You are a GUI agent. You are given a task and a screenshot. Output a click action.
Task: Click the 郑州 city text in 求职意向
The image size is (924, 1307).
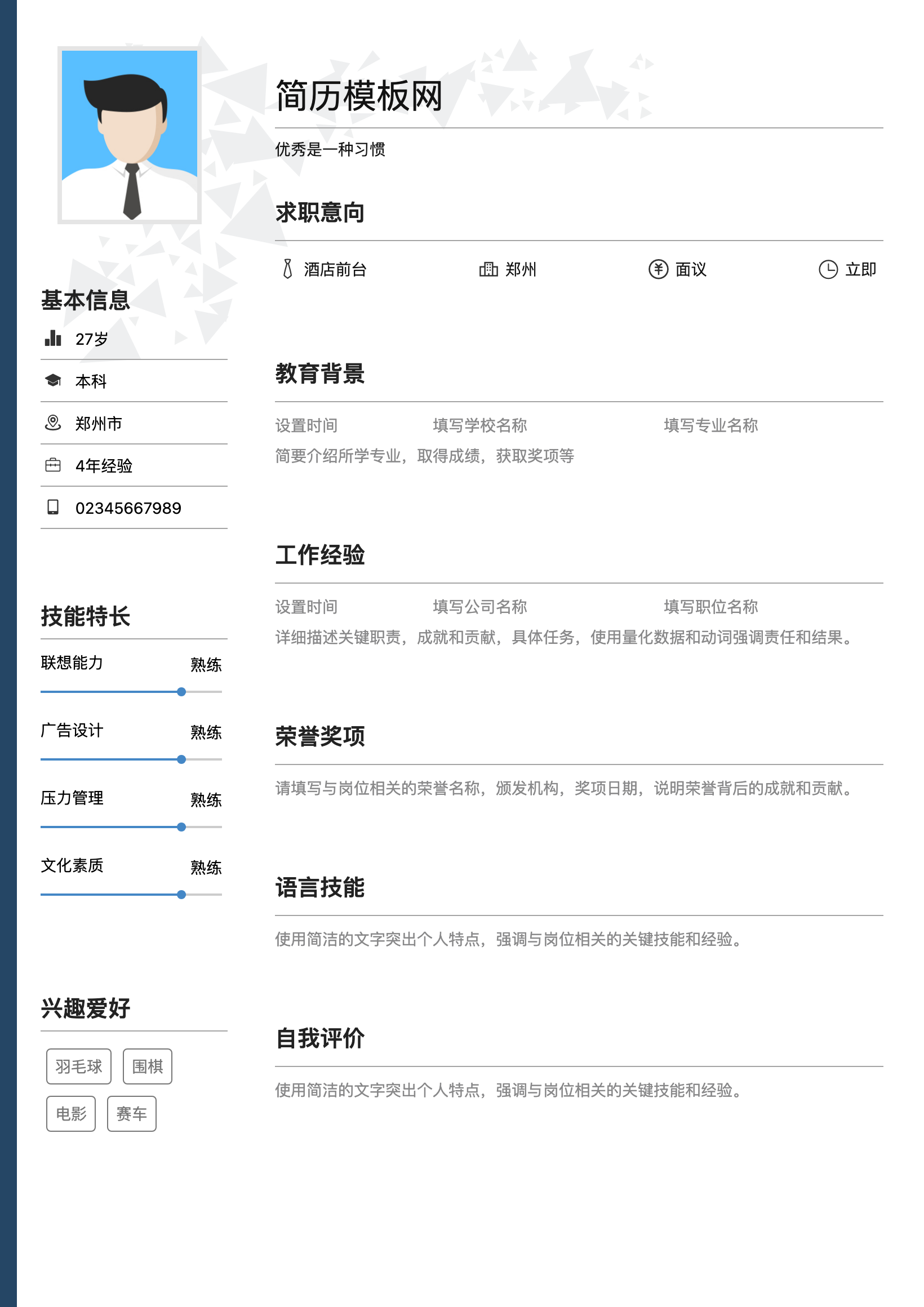tap(521, 269)
